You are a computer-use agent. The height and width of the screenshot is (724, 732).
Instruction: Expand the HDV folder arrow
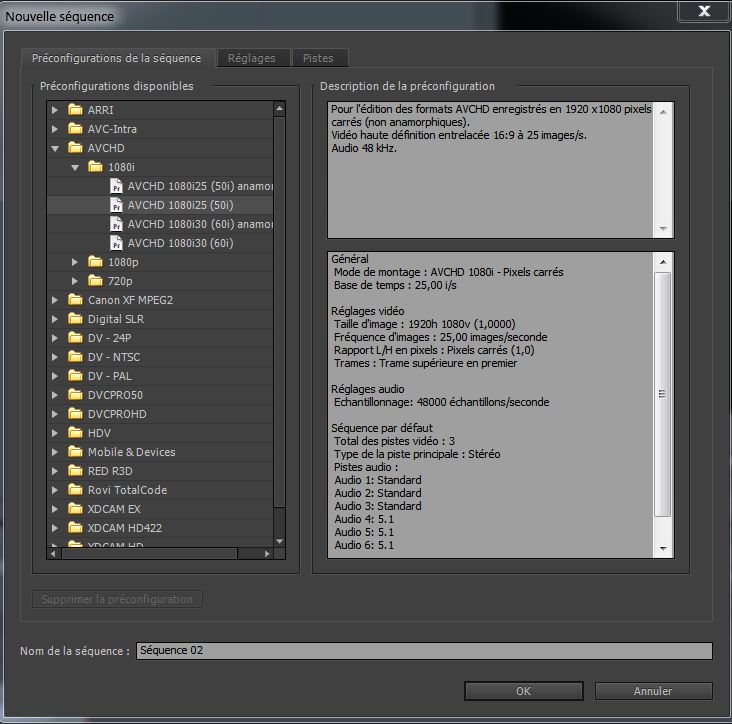click(x=55, y=433)
